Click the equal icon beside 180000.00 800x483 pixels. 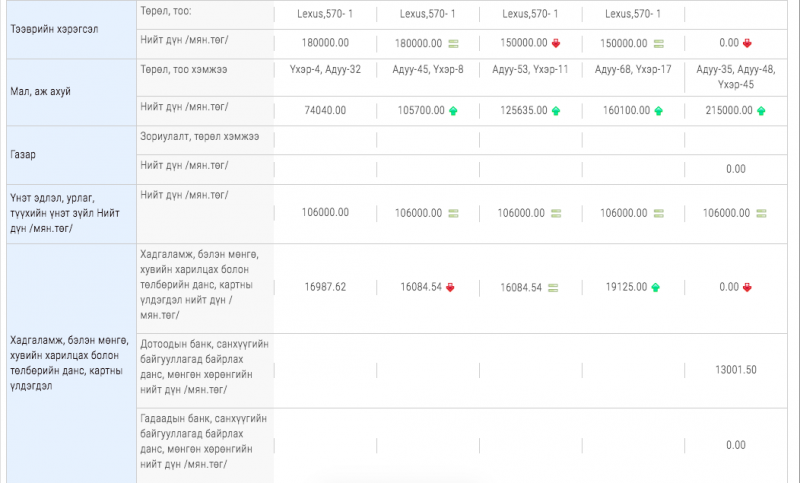453,44
